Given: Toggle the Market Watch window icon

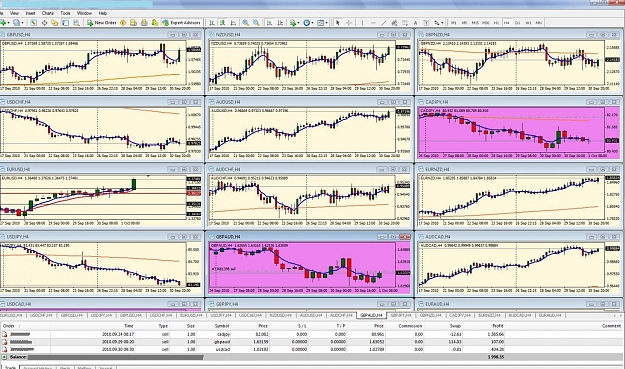Looking at the screenshot, I should point(33,23).
